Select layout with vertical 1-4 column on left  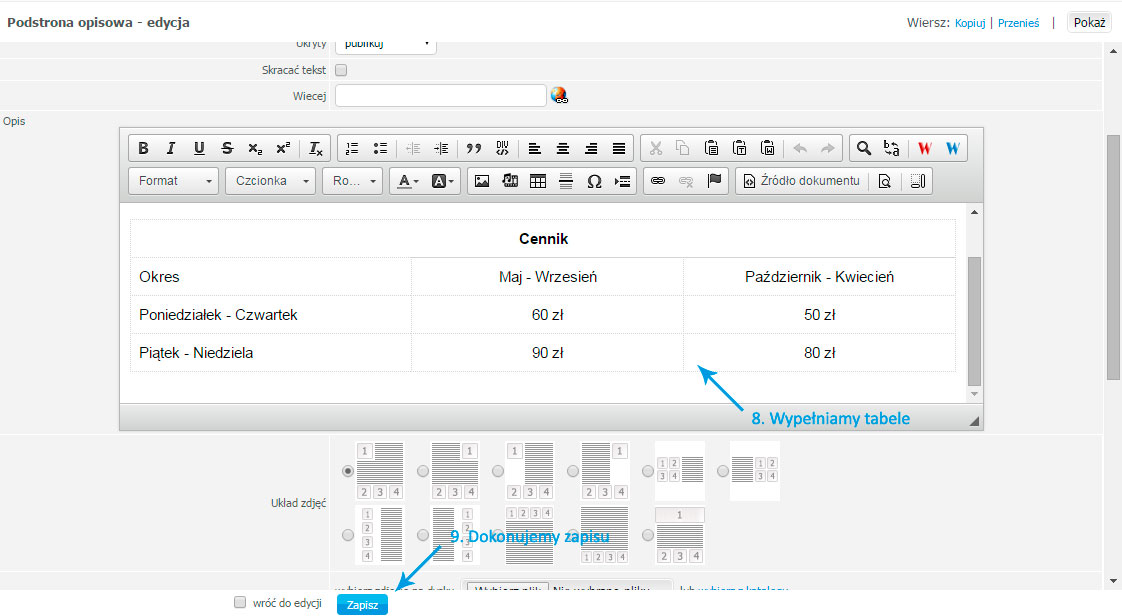[x=348, y=535]
